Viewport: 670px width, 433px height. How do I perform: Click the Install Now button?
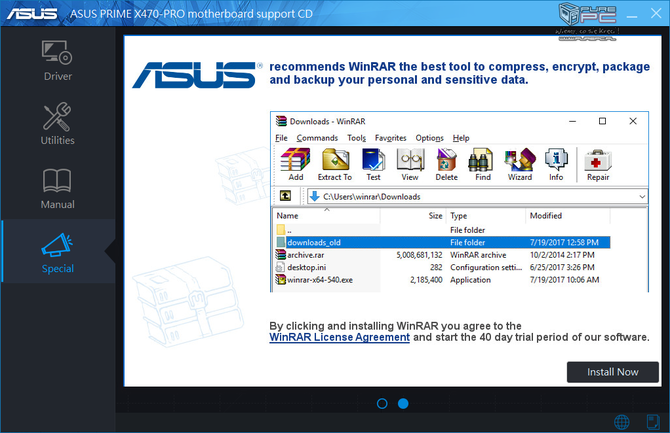click(612, 372)
